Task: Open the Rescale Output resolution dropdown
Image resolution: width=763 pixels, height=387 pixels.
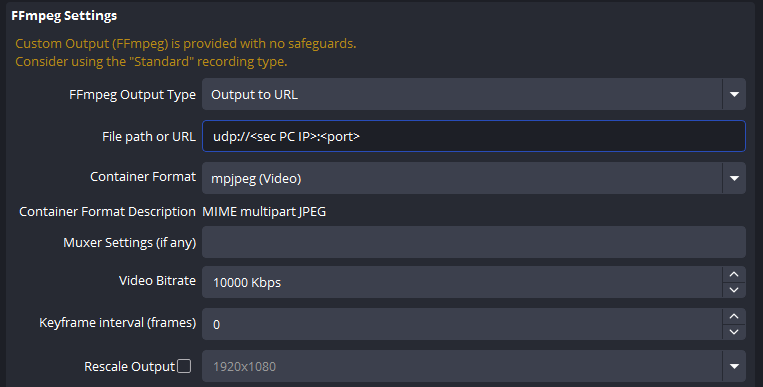Action: (x=473, y=366)
